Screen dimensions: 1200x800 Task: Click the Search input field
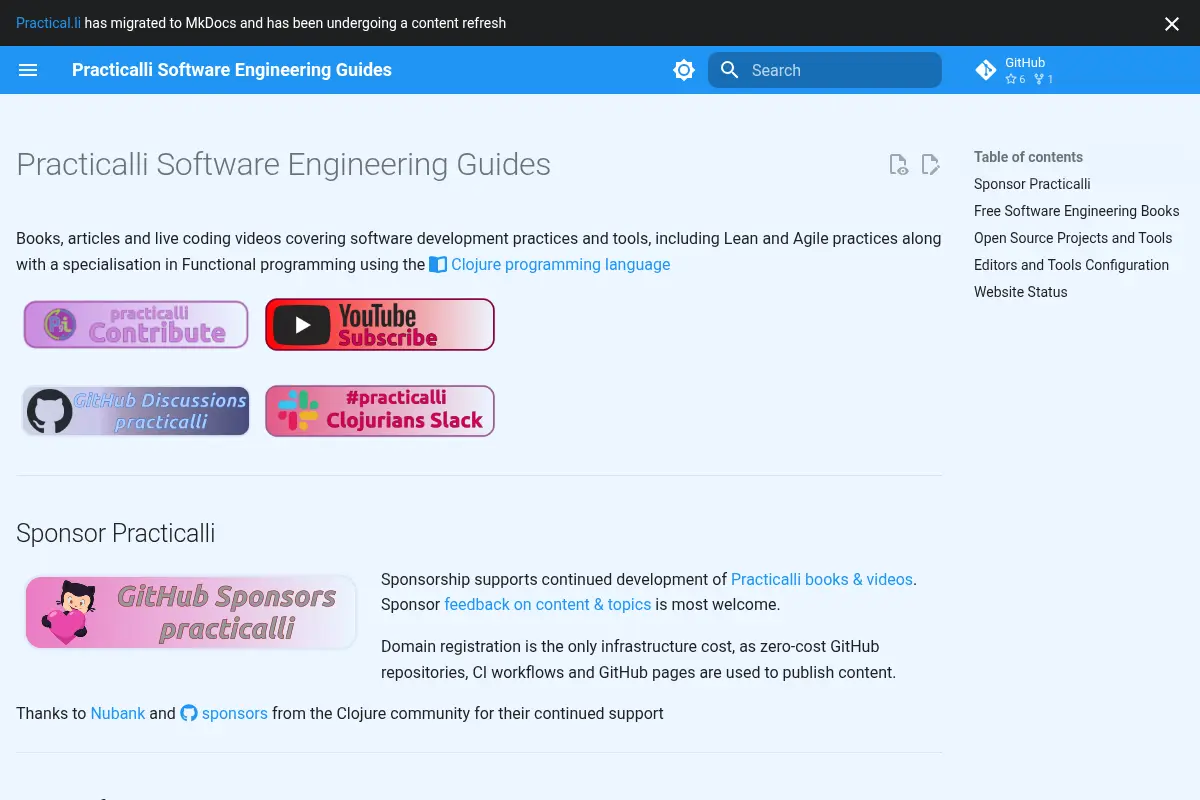pos(825,70)
